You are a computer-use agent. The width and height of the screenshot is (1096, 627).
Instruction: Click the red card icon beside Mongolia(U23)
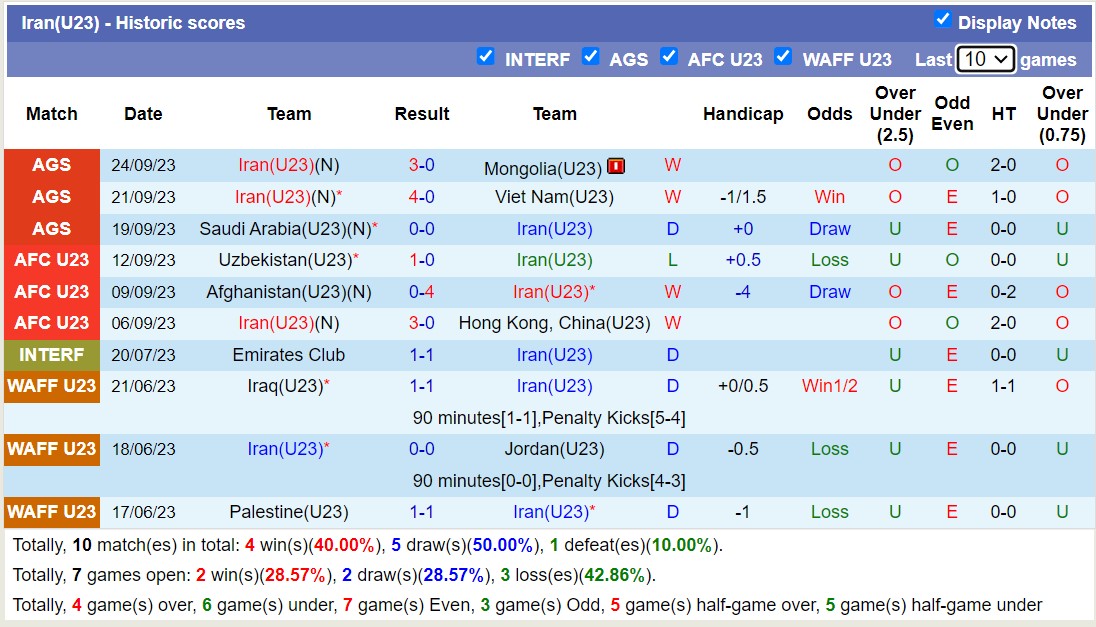[616, 166]
